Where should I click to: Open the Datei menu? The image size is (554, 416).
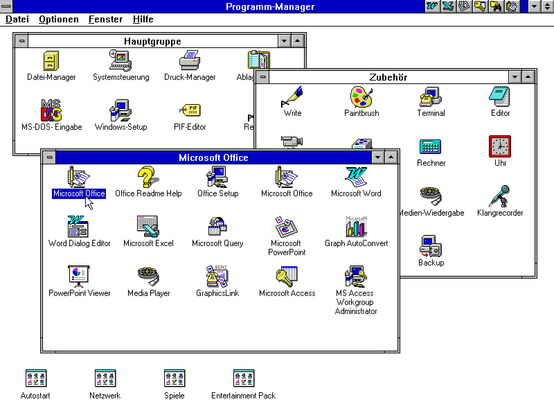pos(17,19)
